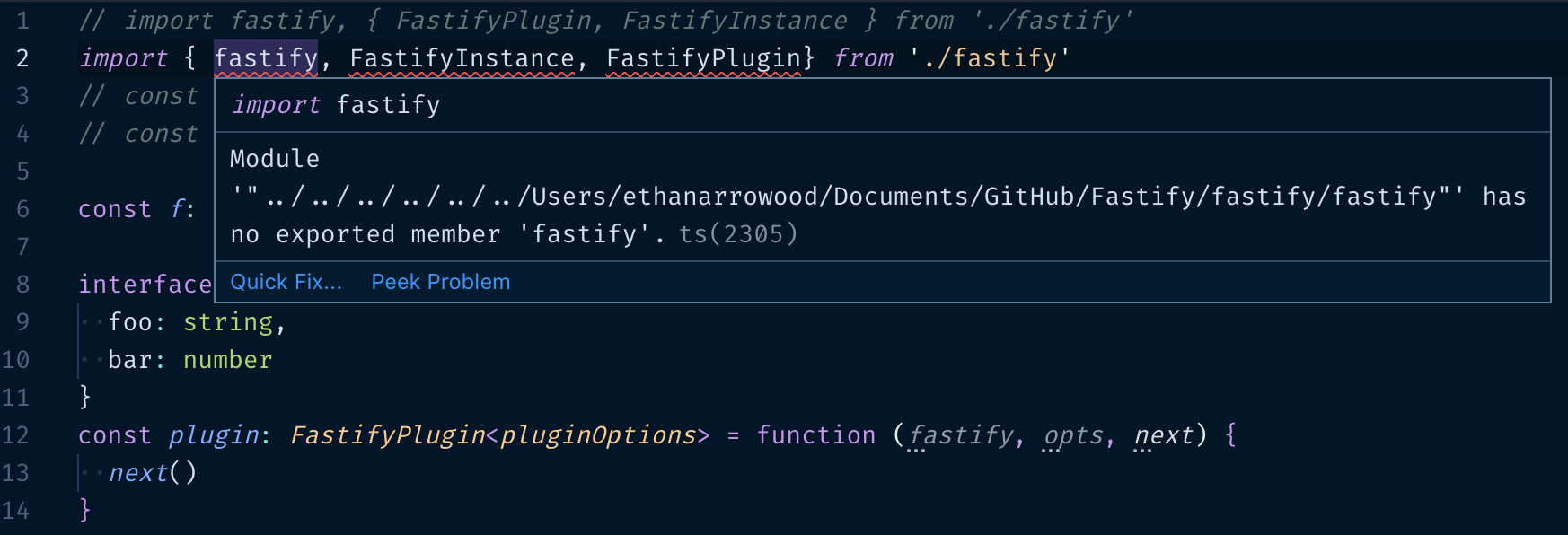Click line number 2 in the gutter
The width and height of the screenshot is (1568, 535).
[x=22, y=58]
